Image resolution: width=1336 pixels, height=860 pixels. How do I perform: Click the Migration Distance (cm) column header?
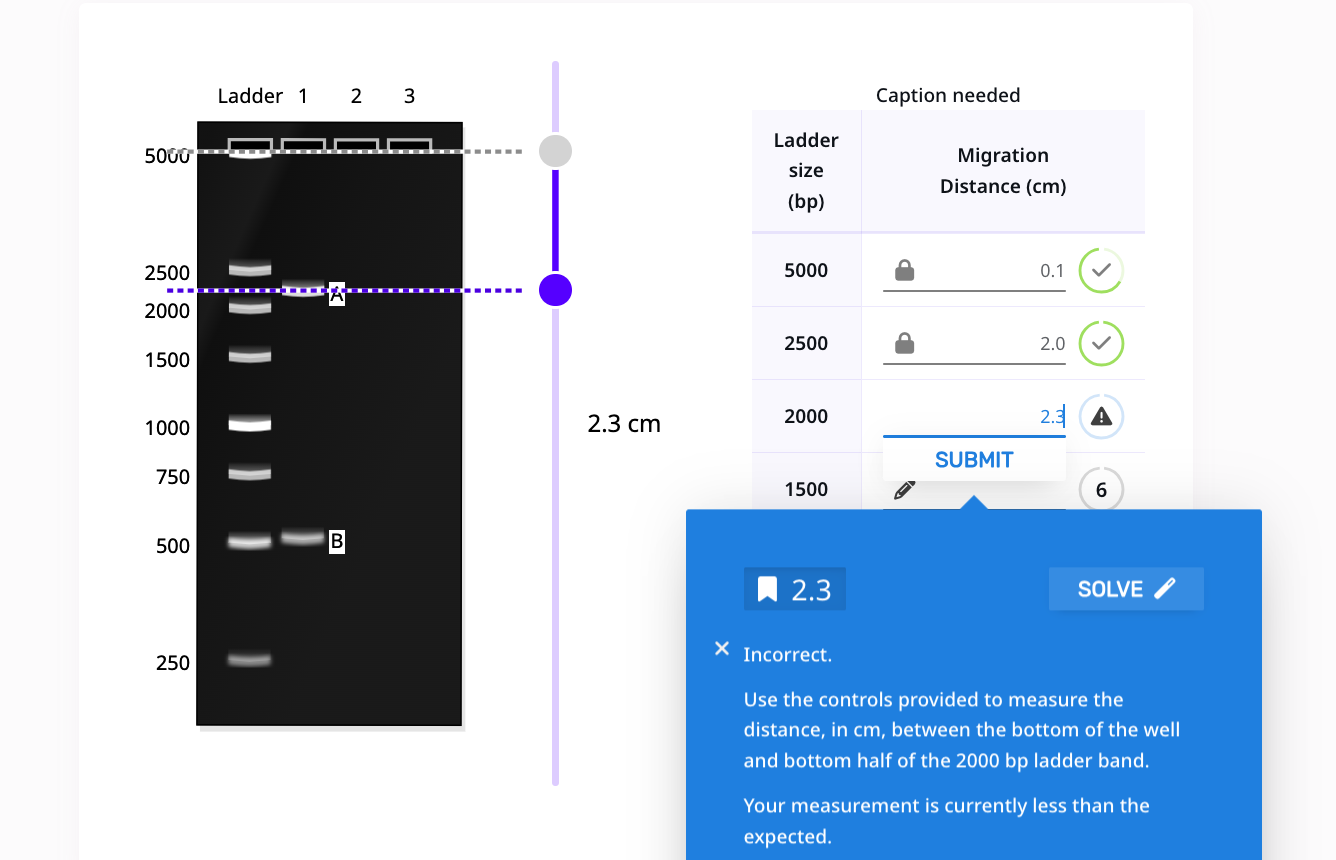pyautogui.click(x=1003, y=171)
